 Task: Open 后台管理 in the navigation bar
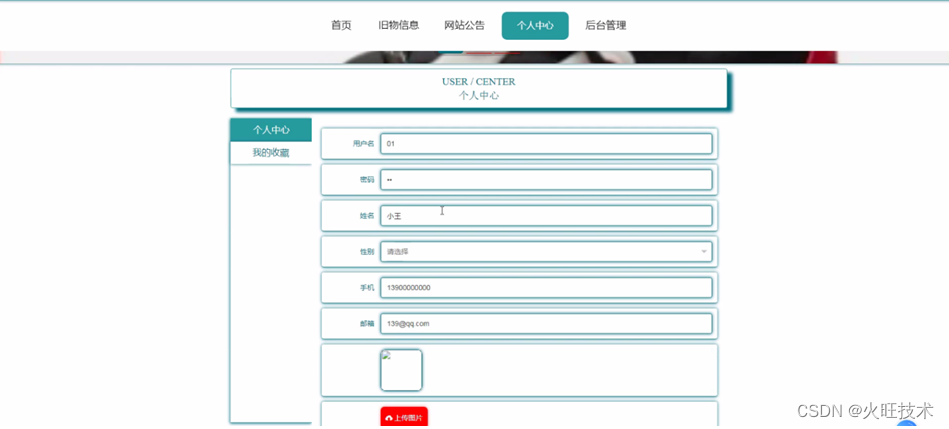coord(605,25)
